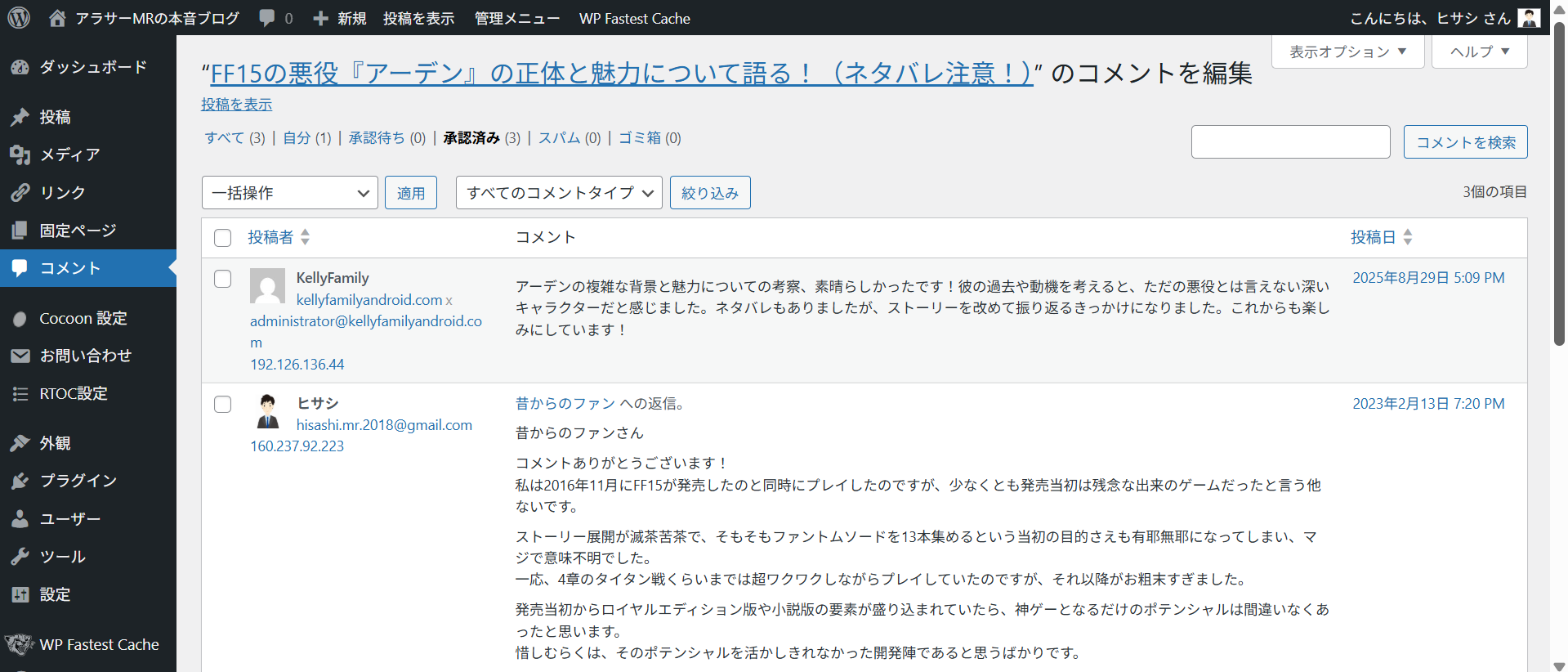Sort by 投稿日 using the sort arrows
The width and height of the screenshot is (1568, 672).
coord(1407,237)
